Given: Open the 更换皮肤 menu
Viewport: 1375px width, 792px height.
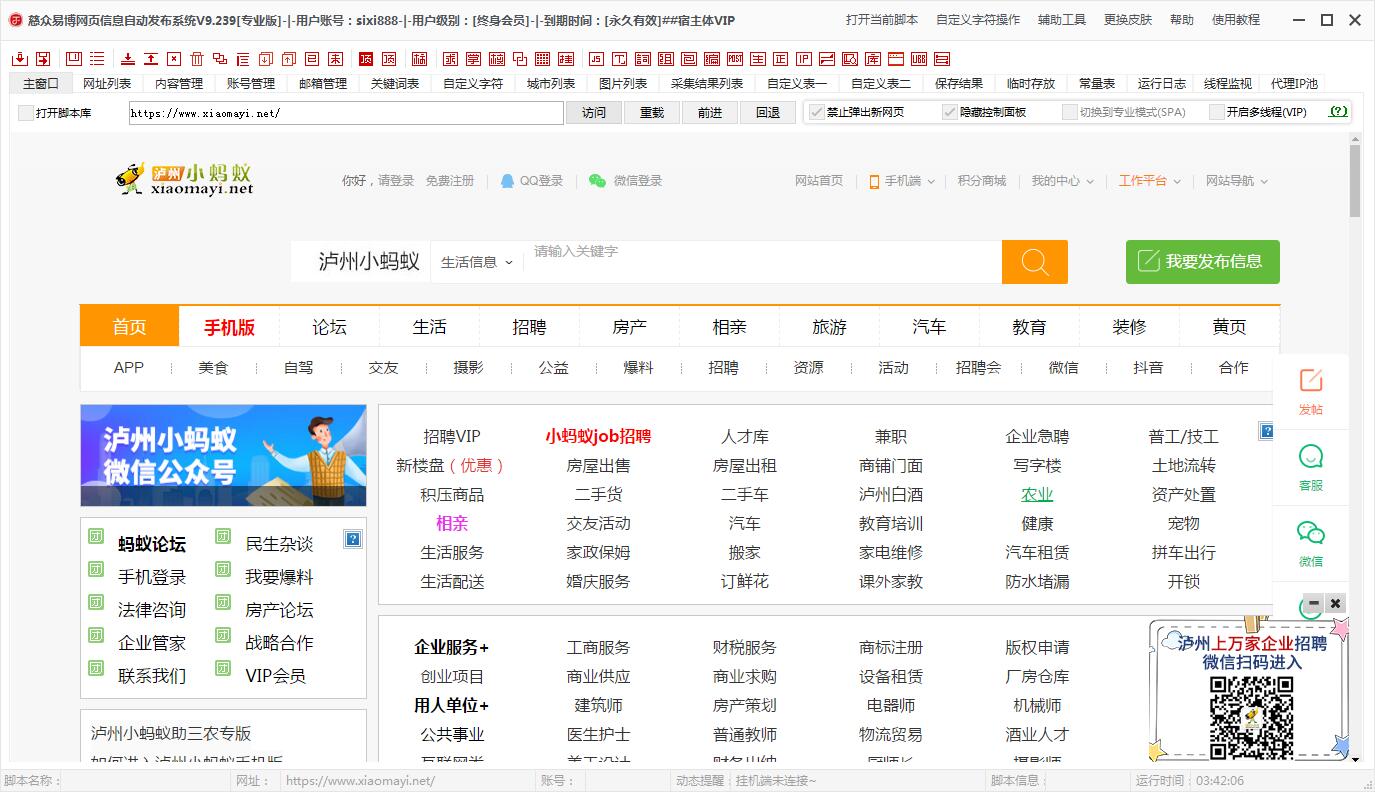Looking at the screenshot, I should point(1128,19).
